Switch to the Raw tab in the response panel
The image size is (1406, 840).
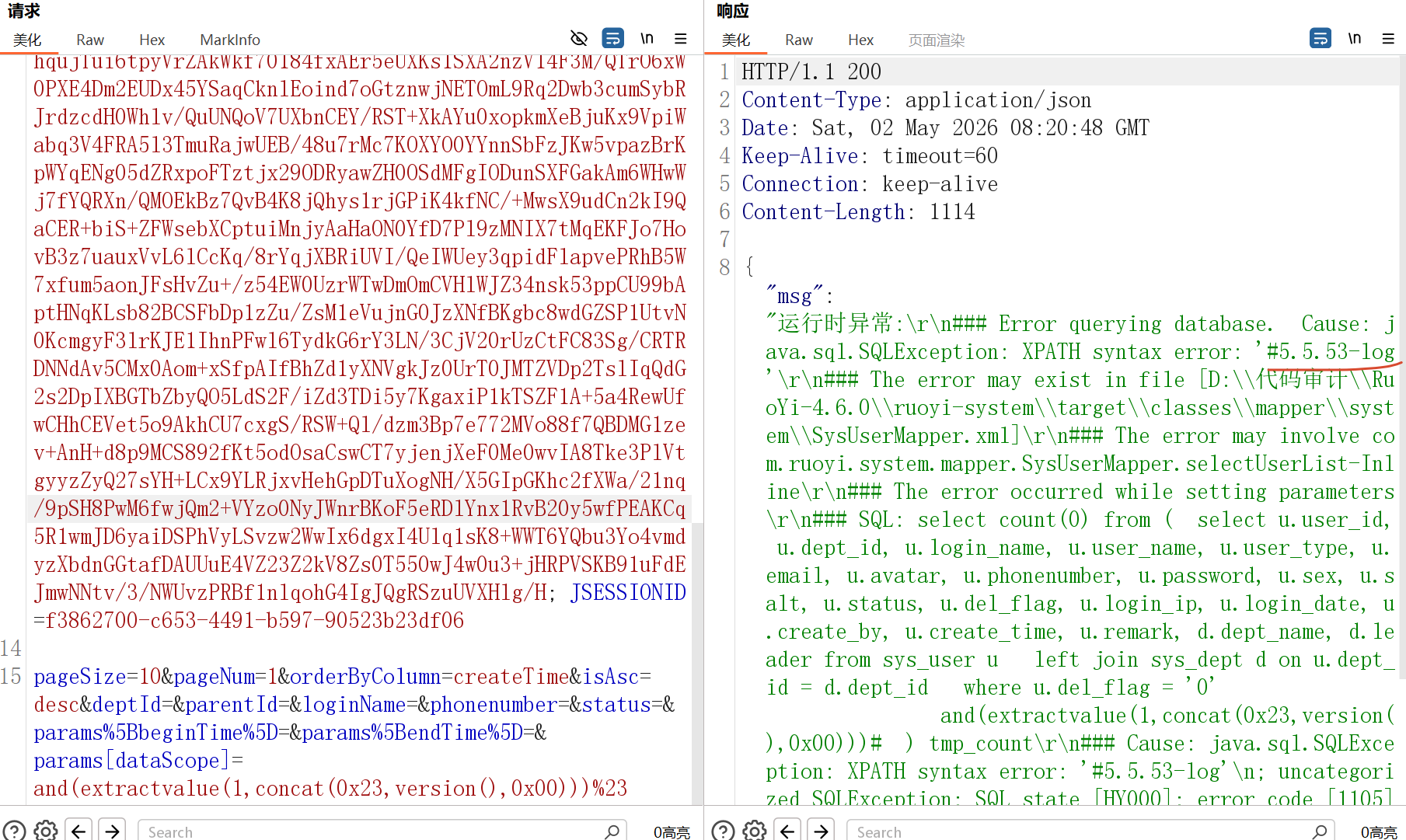pyautogui.click(x=799, y=40)
